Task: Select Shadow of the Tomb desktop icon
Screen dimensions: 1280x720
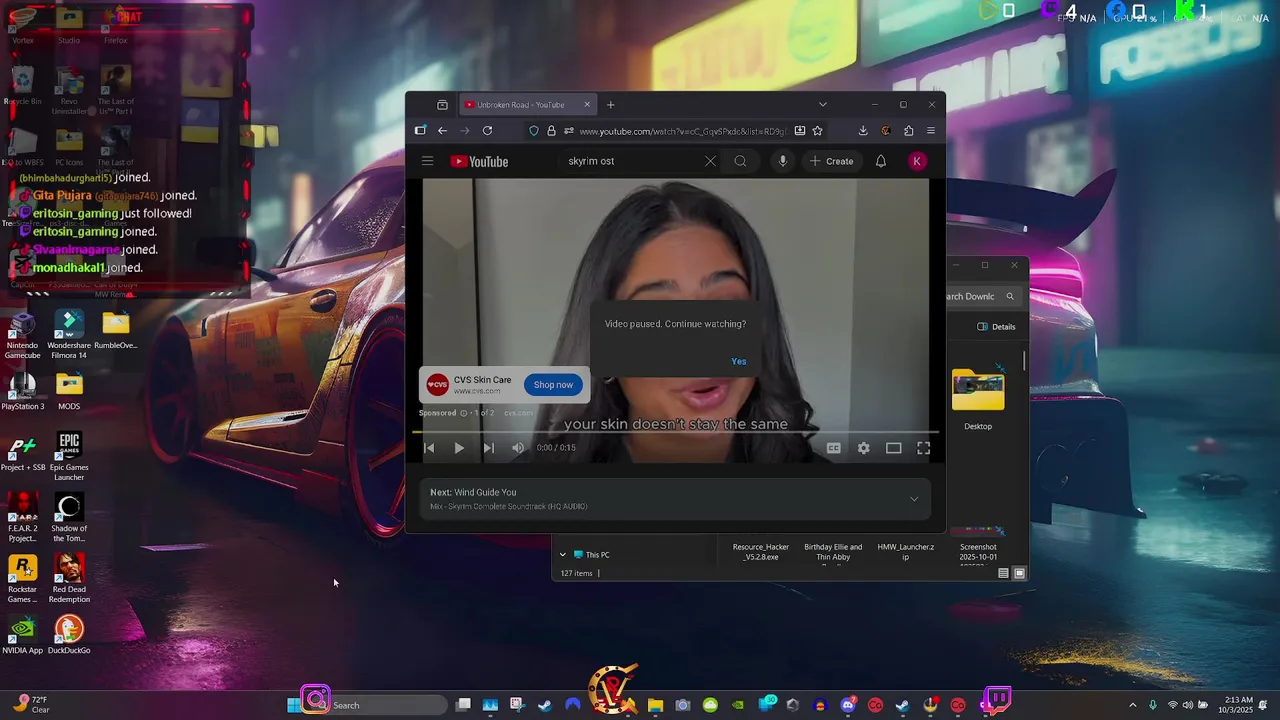Action: tap(69, 517)
